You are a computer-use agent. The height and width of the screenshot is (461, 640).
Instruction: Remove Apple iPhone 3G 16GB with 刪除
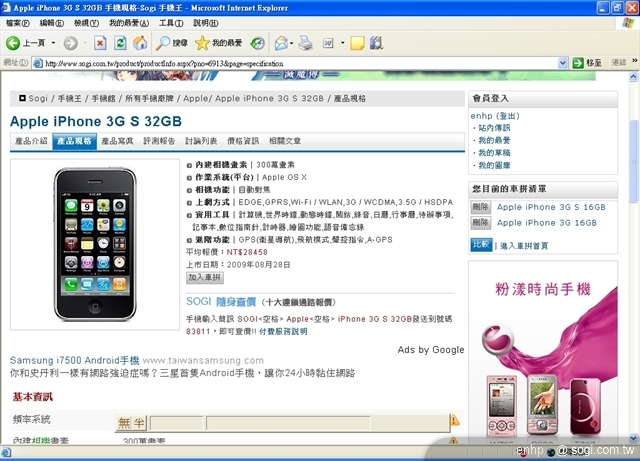coord(480,223)
